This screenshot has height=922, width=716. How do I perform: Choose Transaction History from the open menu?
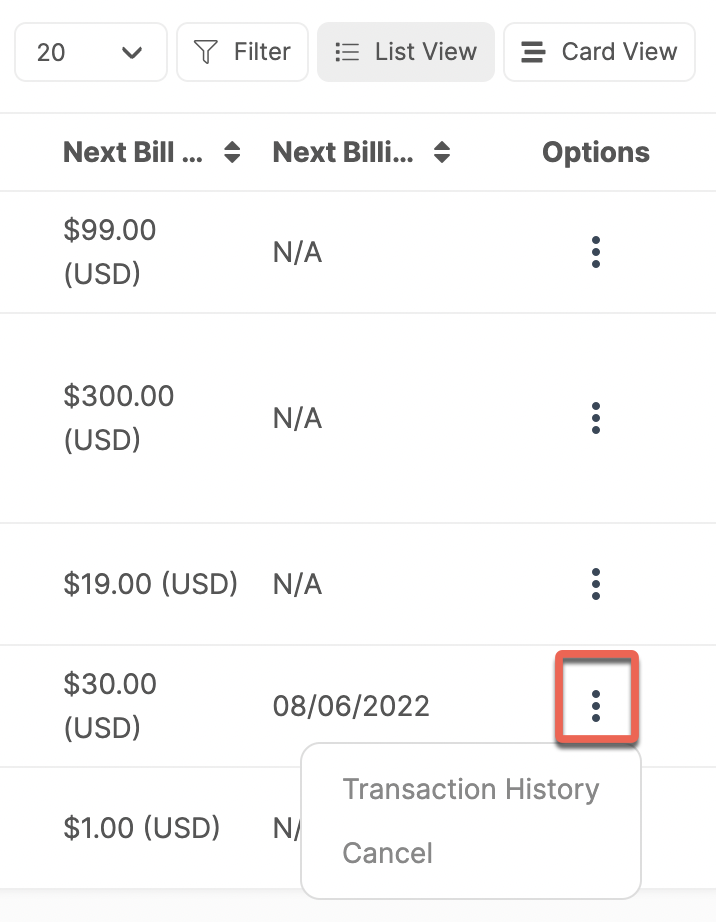470,789
